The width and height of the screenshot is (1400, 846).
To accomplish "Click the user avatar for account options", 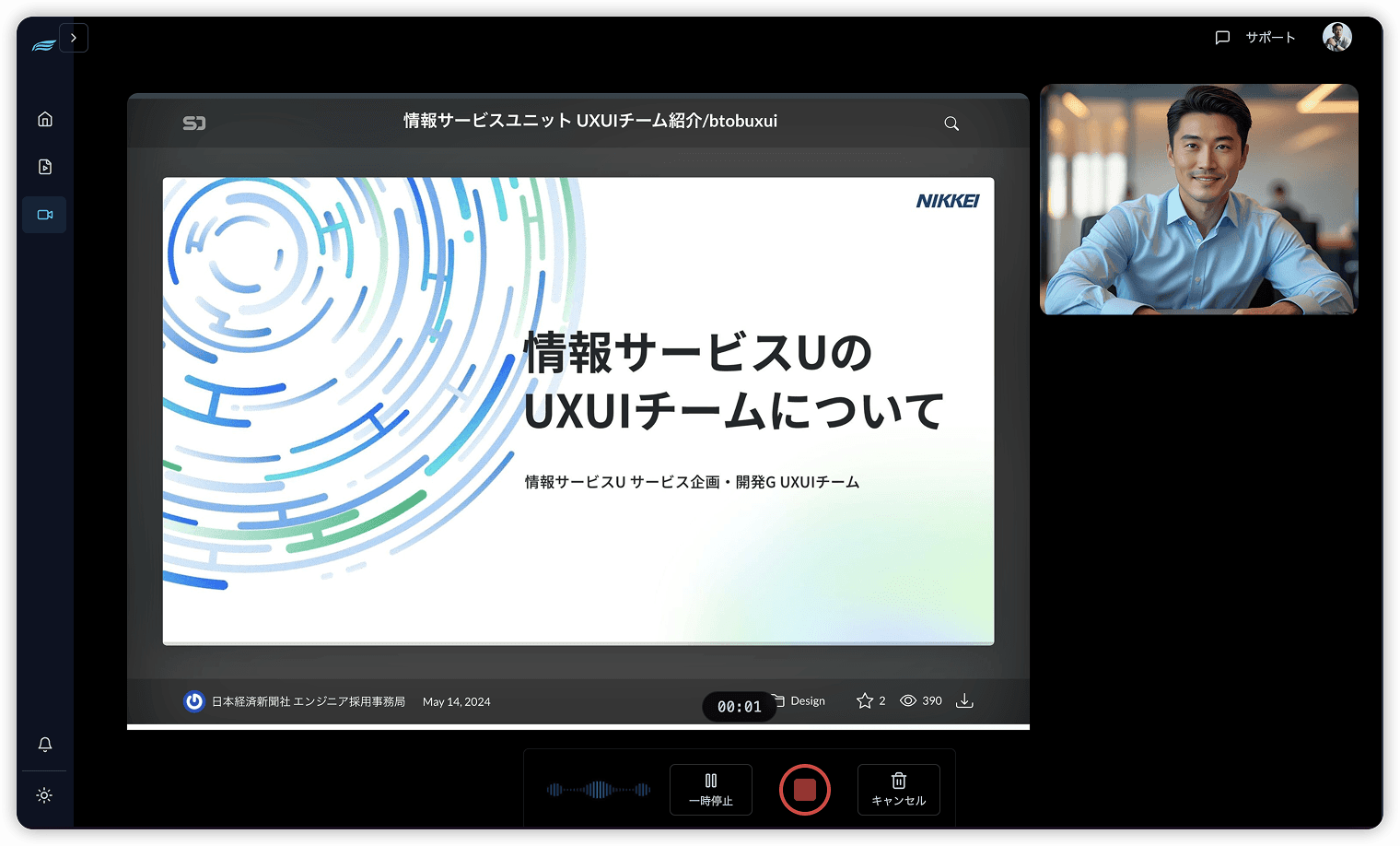I will point(1336,37).
